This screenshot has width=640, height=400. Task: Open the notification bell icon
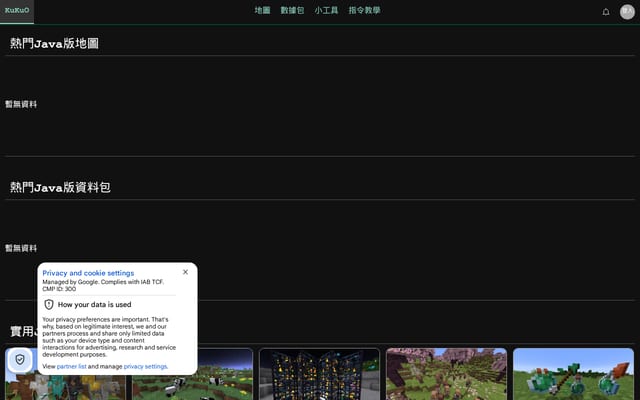(606, 12)
